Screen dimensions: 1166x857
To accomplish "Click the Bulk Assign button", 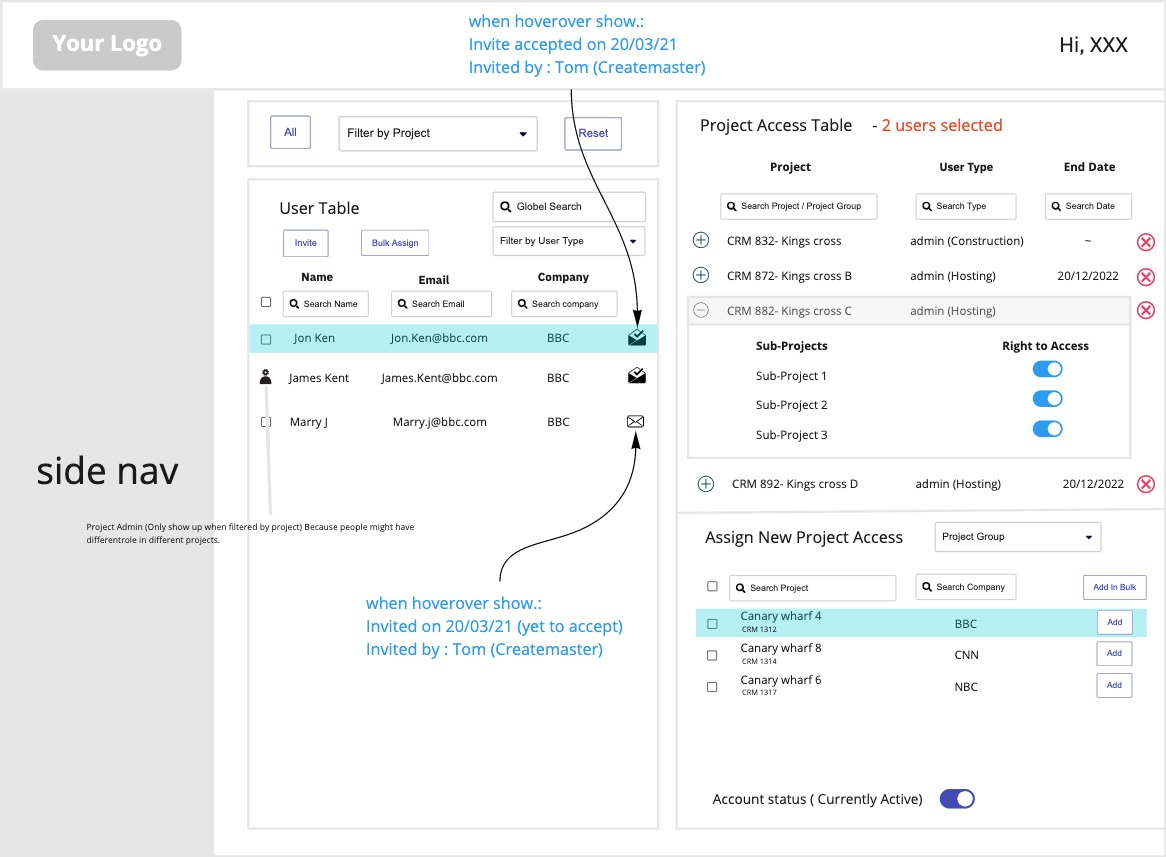I will click(394, 243).
